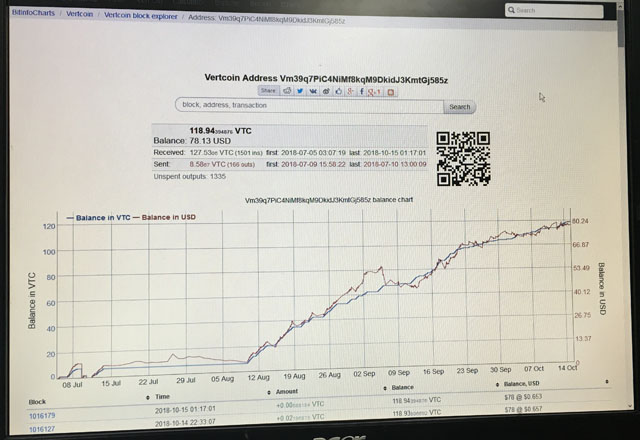The image size is (640, 440).
Task: Open the Vertcoin block explorer breadcrumb
Action: point(141,16)
